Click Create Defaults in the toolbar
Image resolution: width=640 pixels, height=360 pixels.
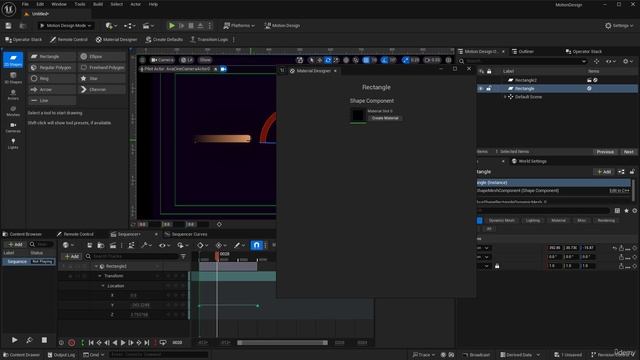[164, 40]
